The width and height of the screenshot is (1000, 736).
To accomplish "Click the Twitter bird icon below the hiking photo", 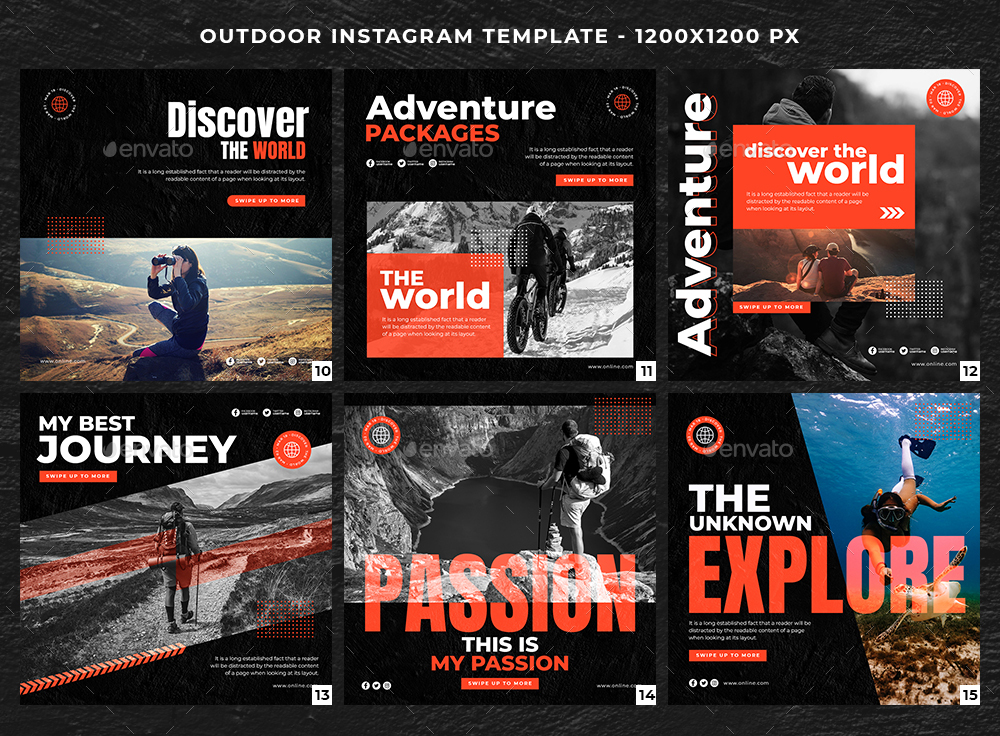I will click(x=261, y=362).
